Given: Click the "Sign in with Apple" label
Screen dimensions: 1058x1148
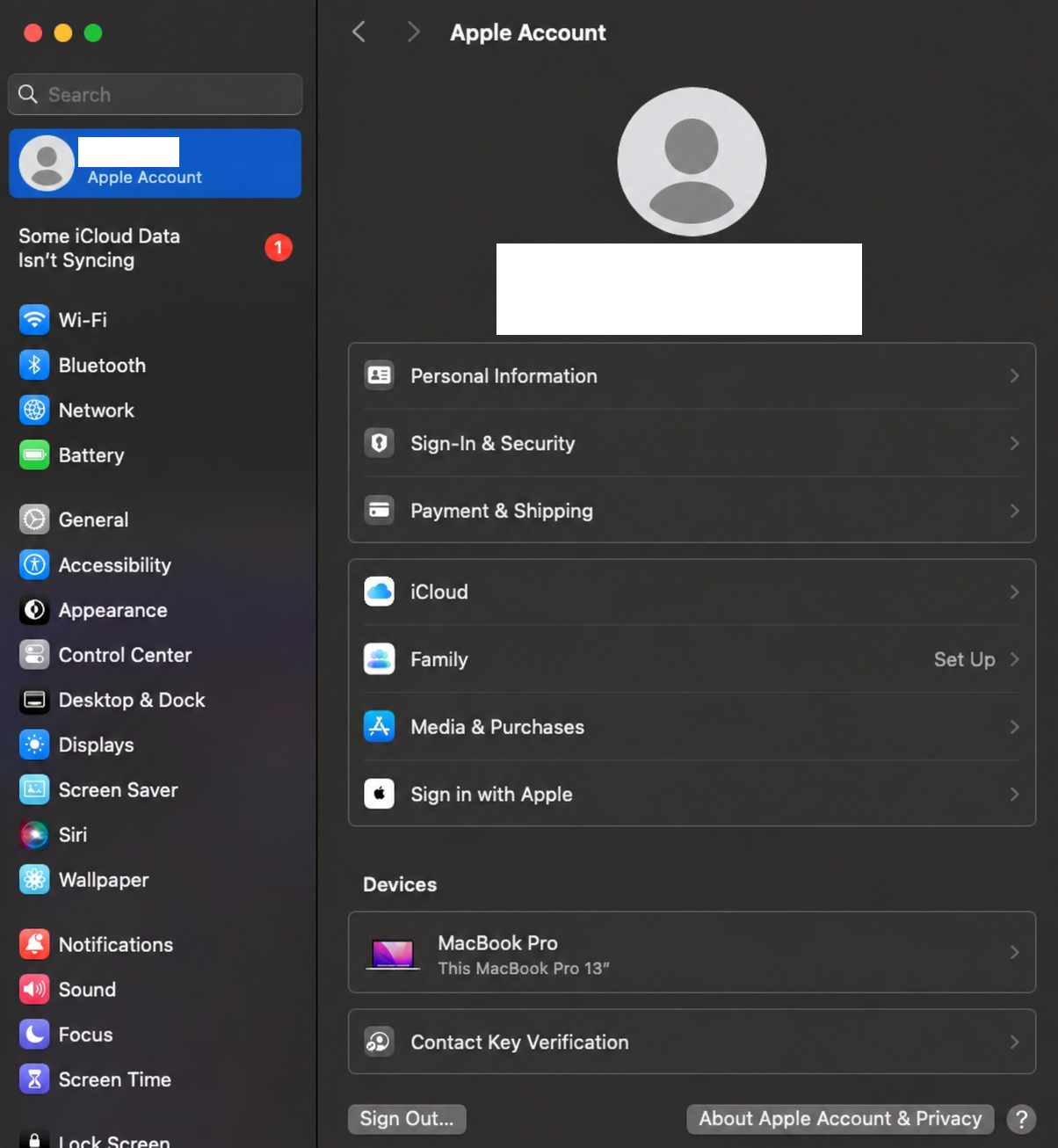Looking at the screenshot, I should [x=491, y=795].
